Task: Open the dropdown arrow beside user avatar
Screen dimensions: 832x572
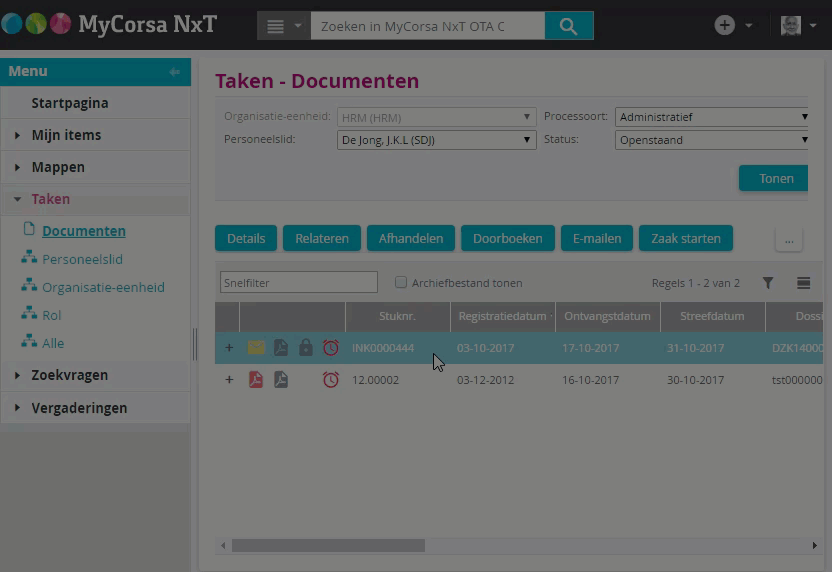Action: point(813,25)
